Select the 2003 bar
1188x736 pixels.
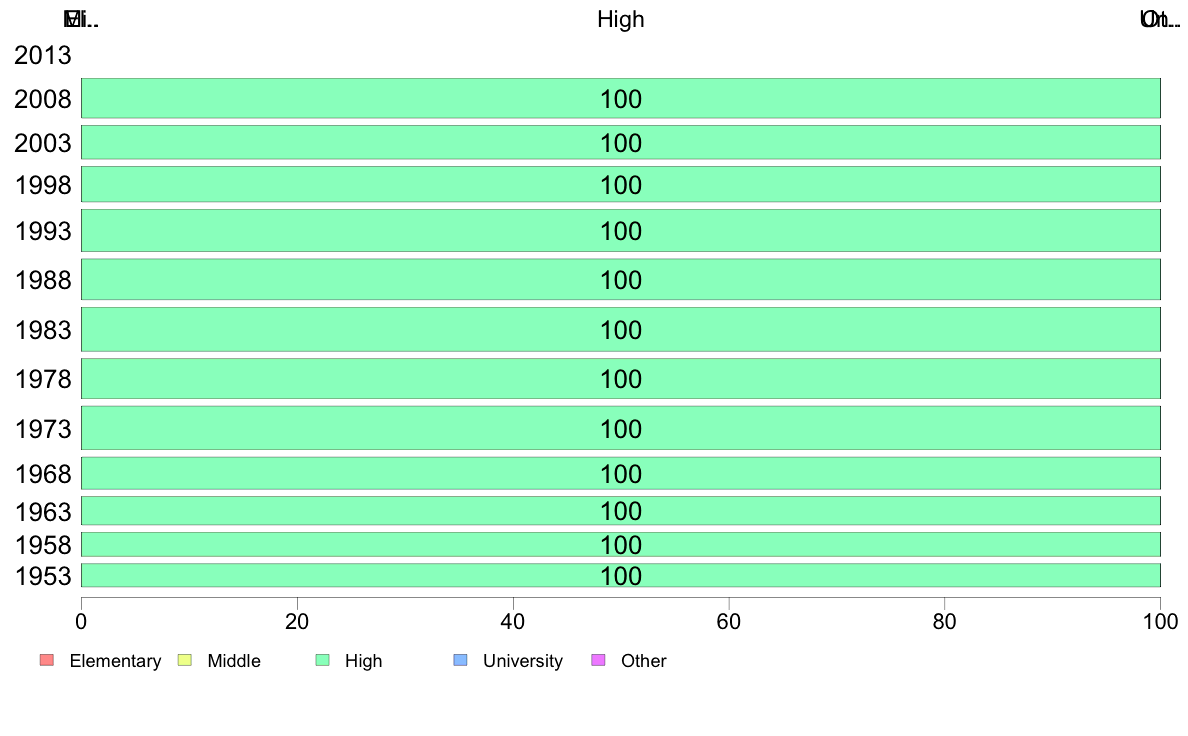(621, 143)
